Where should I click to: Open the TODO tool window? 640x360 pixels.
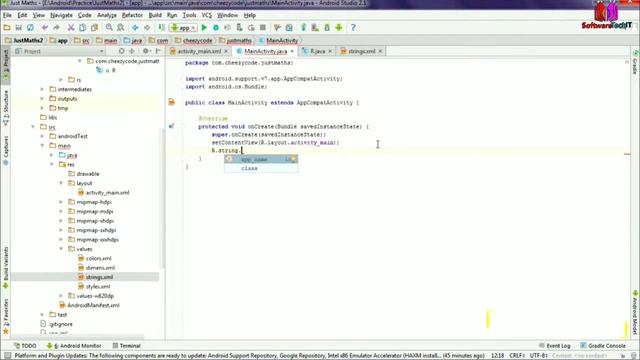click(x=25, y=346)
